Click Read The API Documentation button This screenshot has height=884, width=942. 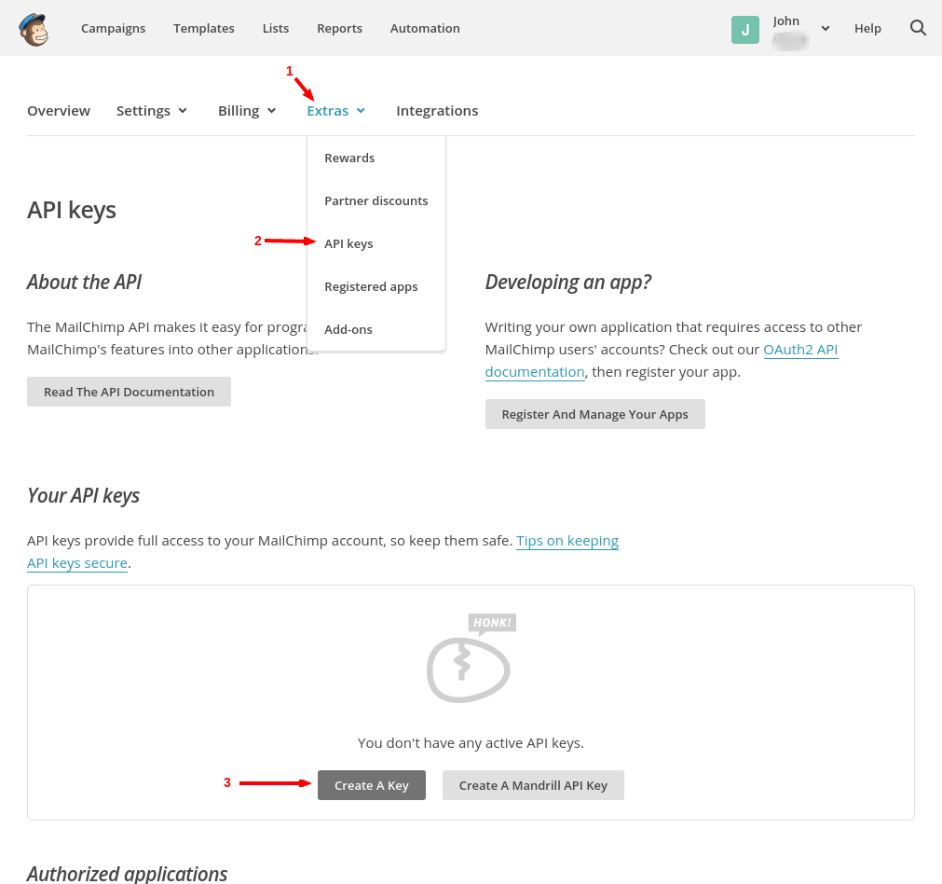point(129,392)
